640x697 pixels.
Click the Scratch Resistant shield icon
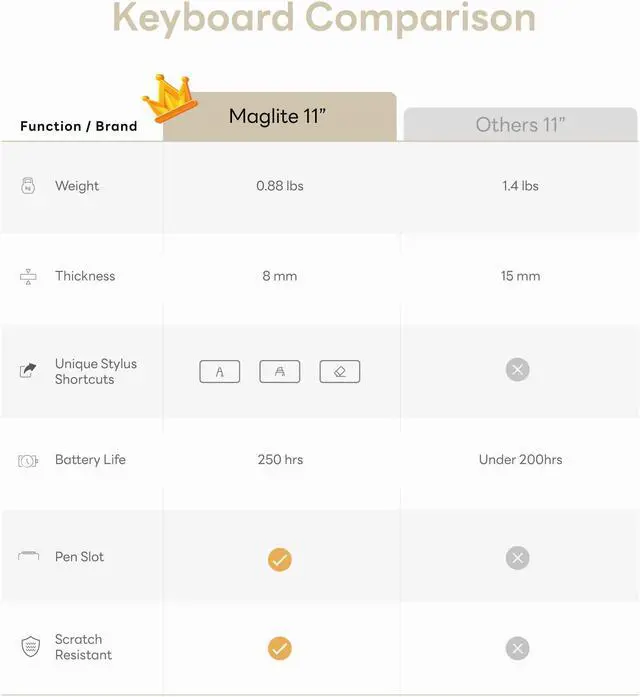[28, 647]
